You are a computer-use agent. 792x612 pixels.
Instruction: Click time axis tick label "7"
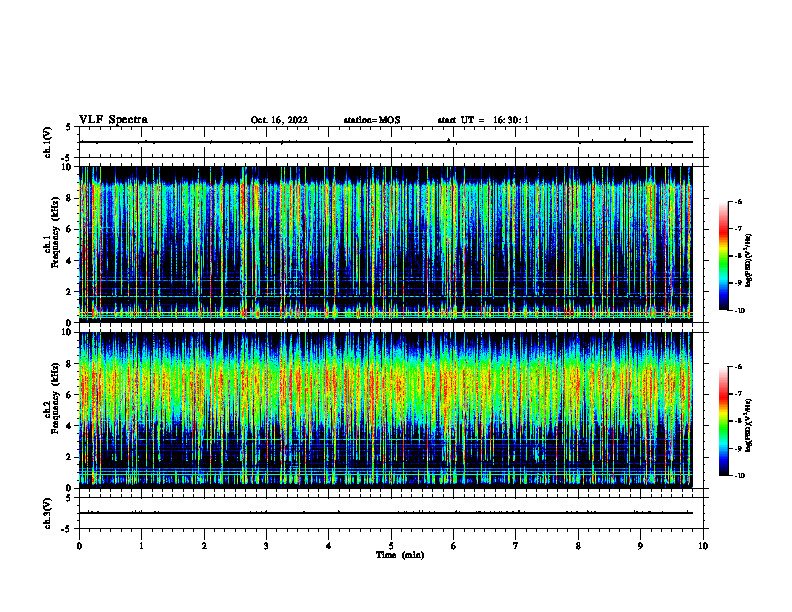point(516,546)
